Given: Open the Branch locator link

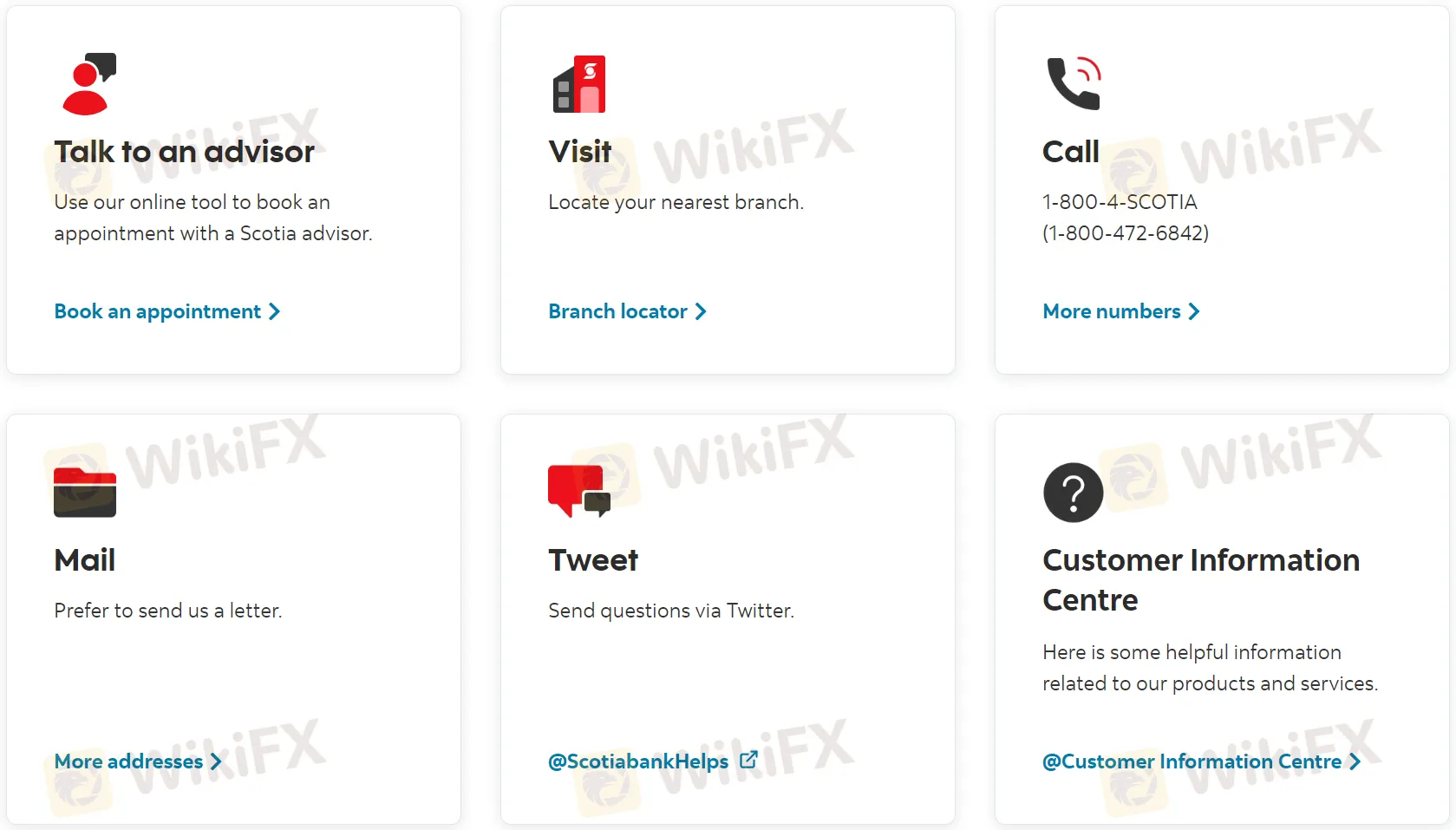Looking at the screenshot, I should coord(617,311).
